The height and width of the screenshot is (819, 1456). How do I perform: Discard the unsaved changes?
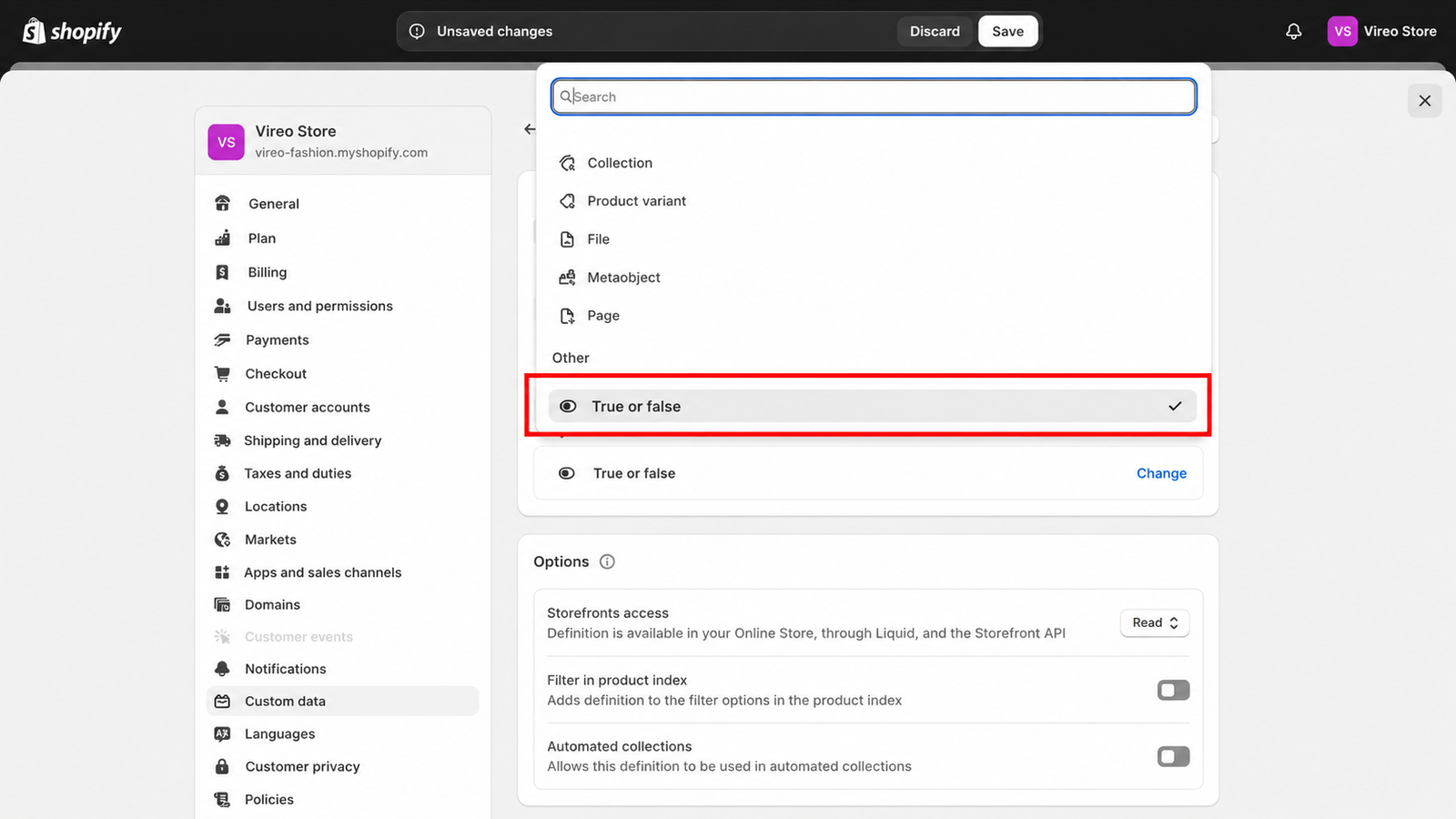(x=935, y=31)
